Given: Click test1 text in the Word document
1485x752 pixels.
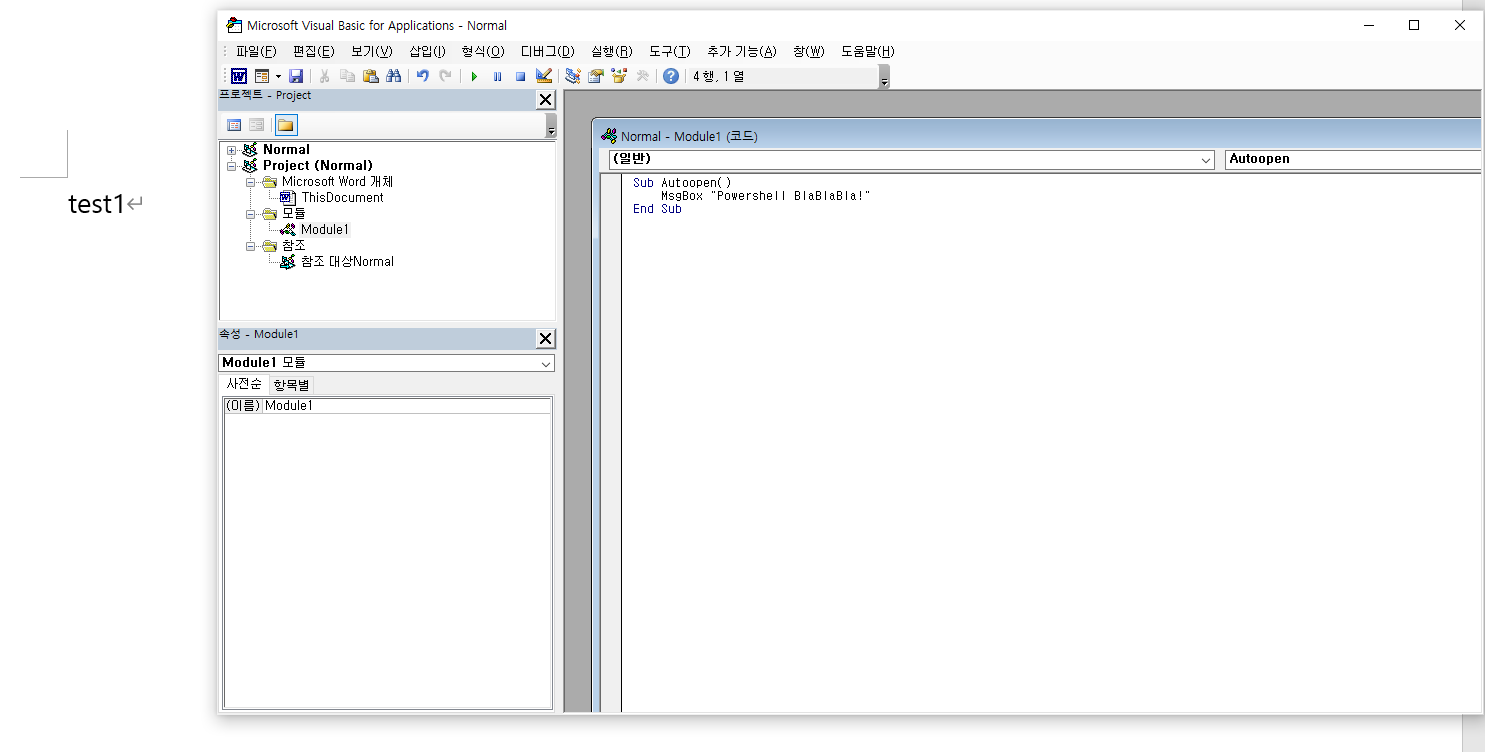Looking at the screenshot, I should pos(96,204).
